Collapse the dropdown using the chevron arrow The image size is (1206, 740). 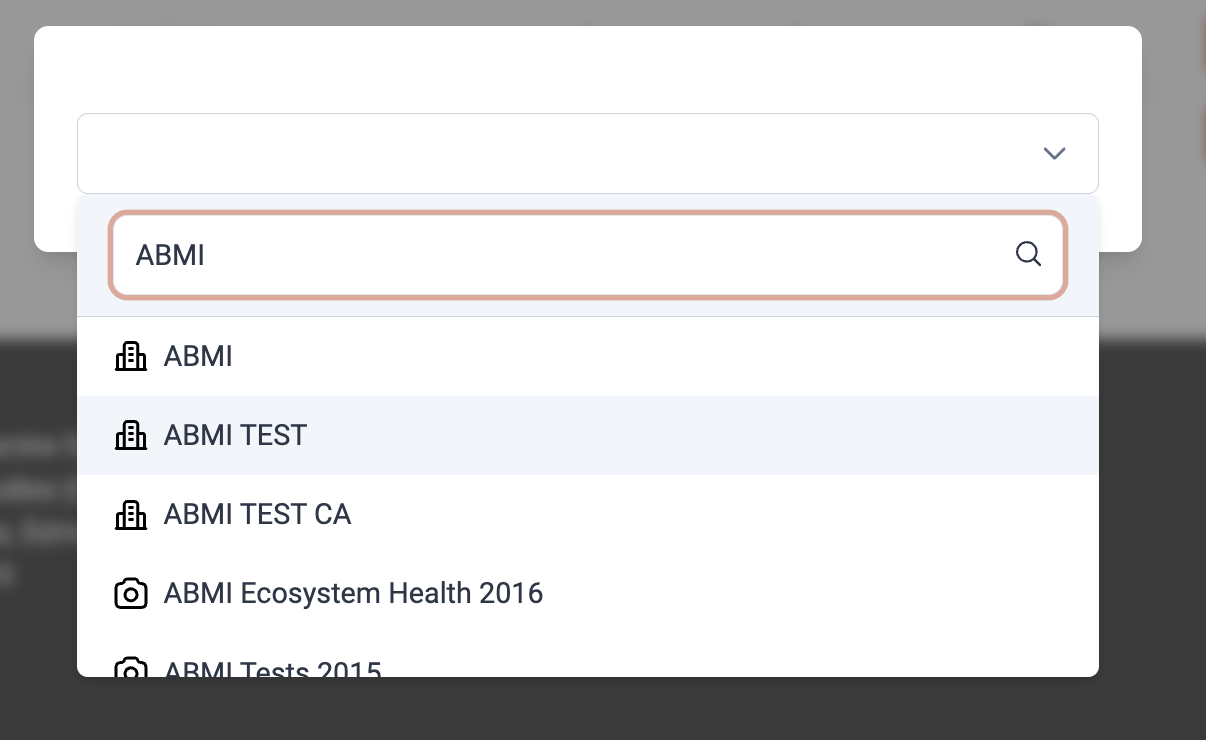click(1054, 153)
